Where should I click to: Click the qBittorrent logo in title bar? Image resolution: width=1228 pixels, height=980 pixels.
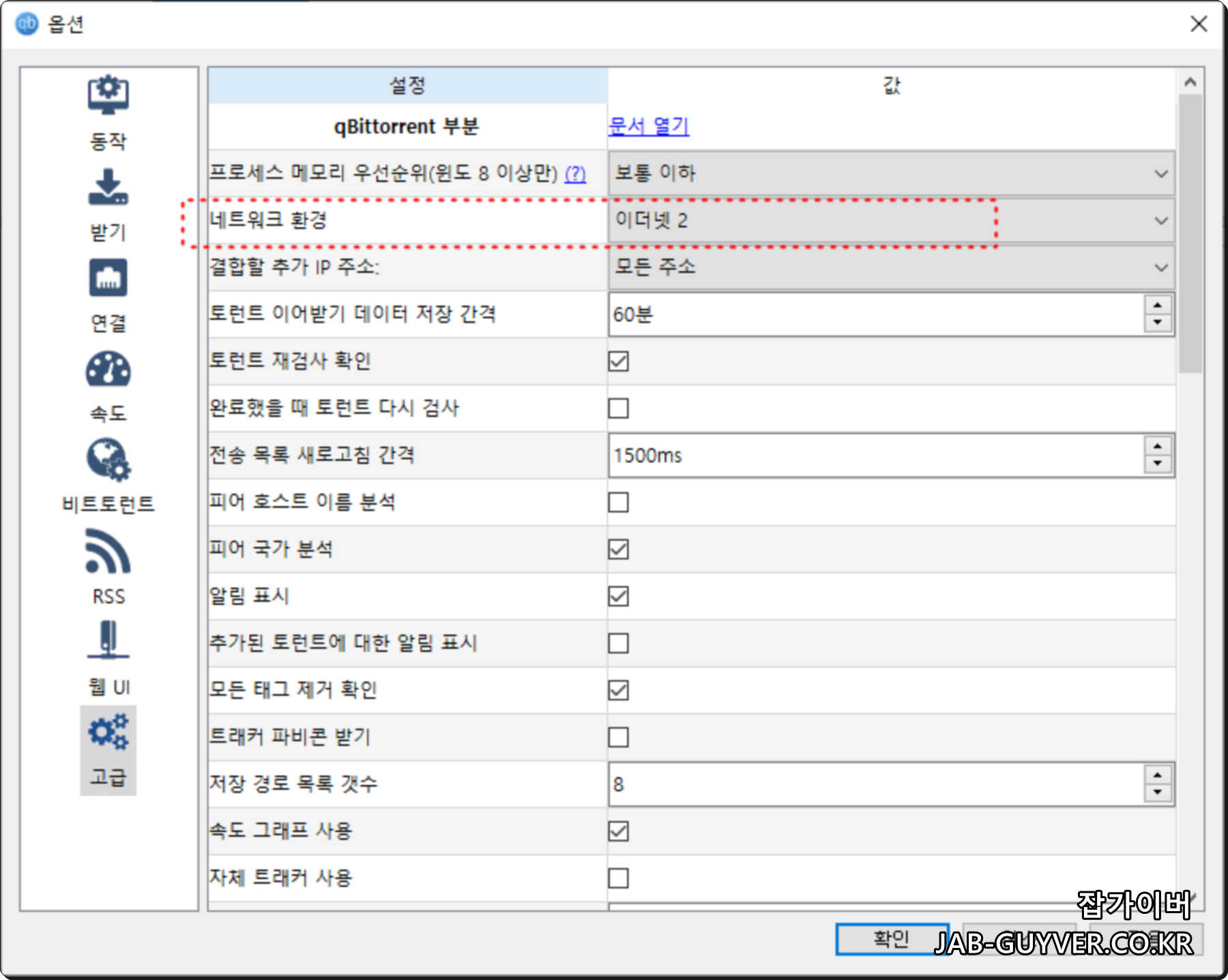click(x=27, y=24)
